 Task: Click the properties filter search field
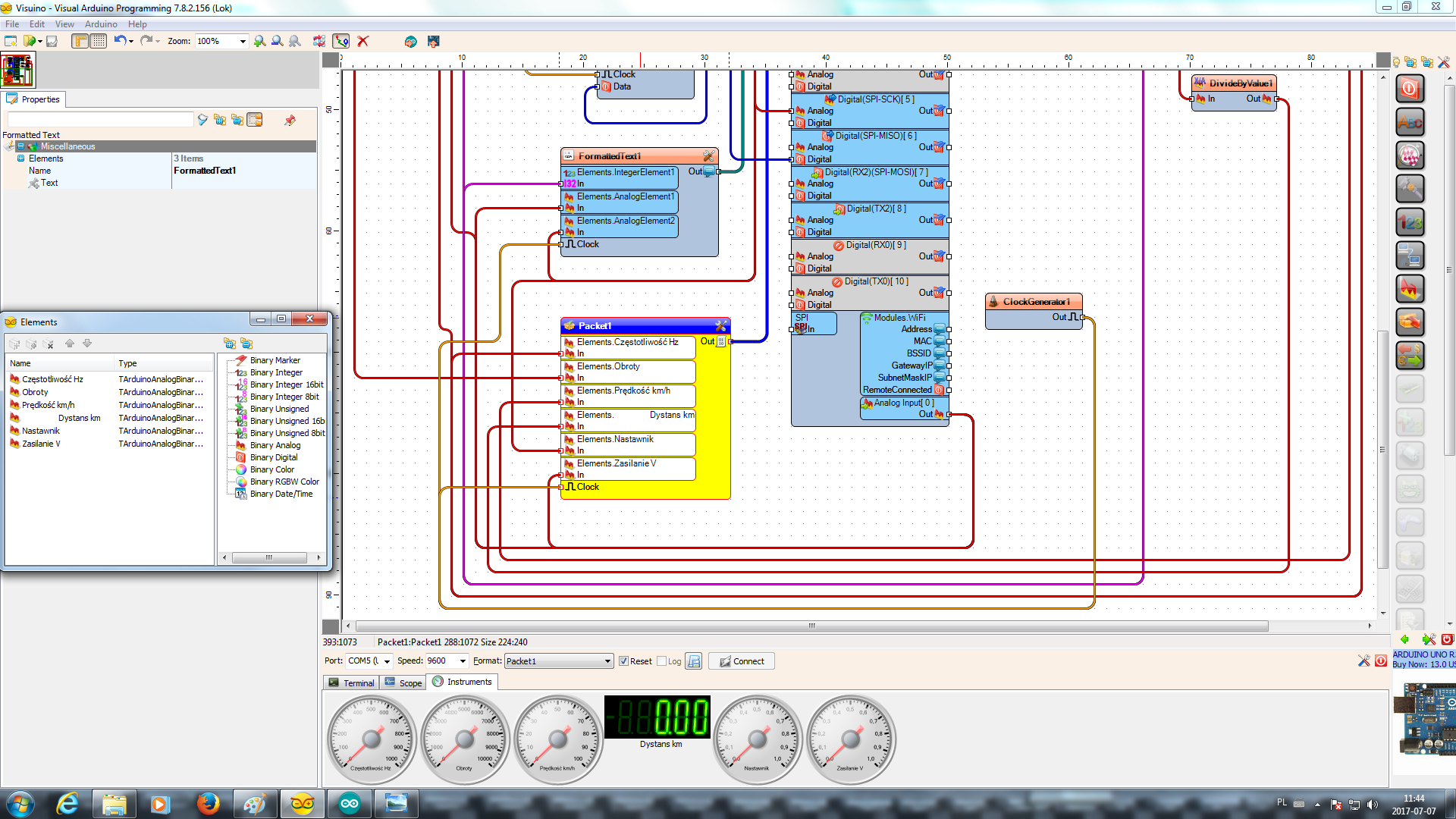[100, 120]
